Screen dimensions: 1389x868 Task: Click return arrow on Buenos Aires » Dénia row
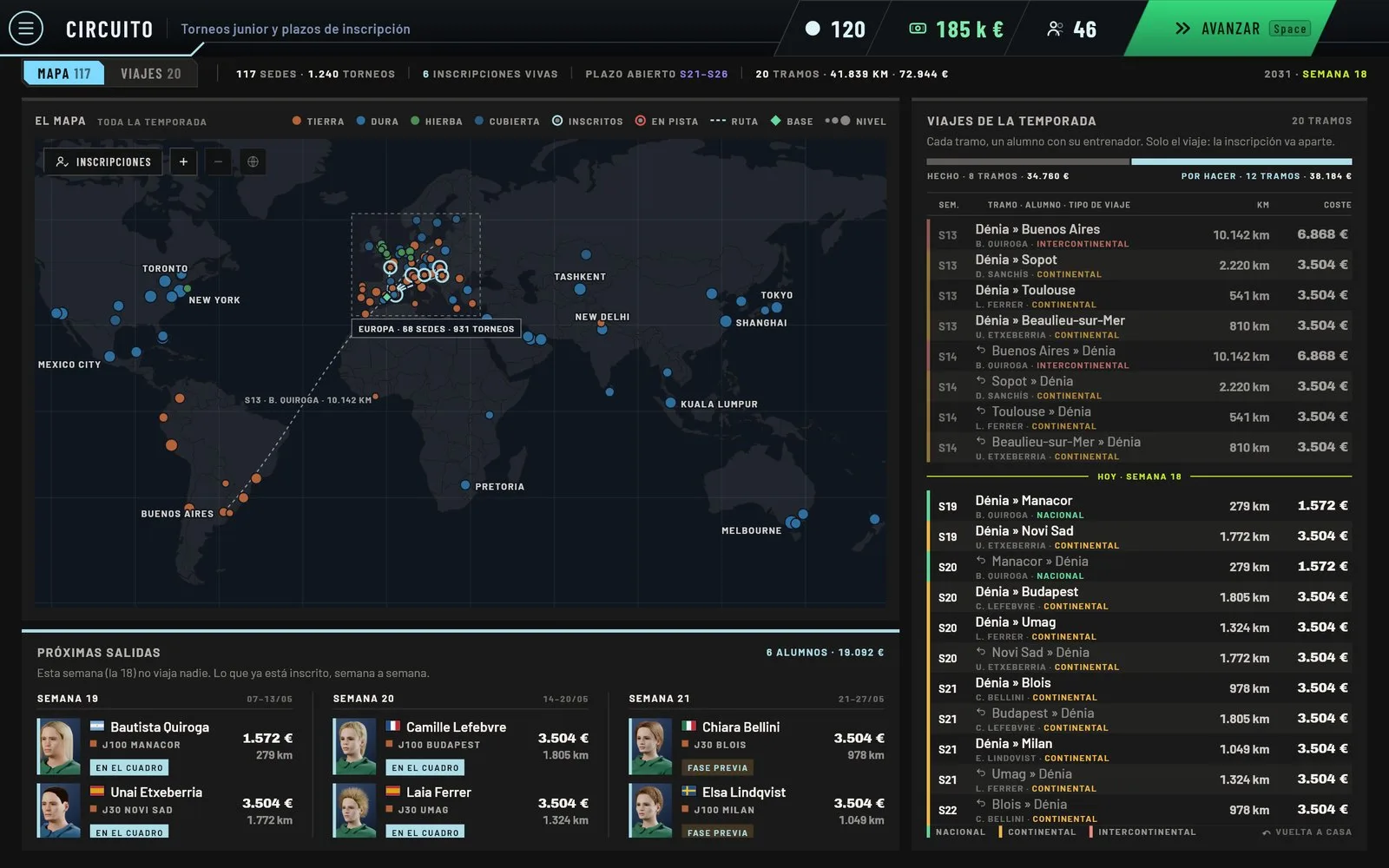(980, 350)
